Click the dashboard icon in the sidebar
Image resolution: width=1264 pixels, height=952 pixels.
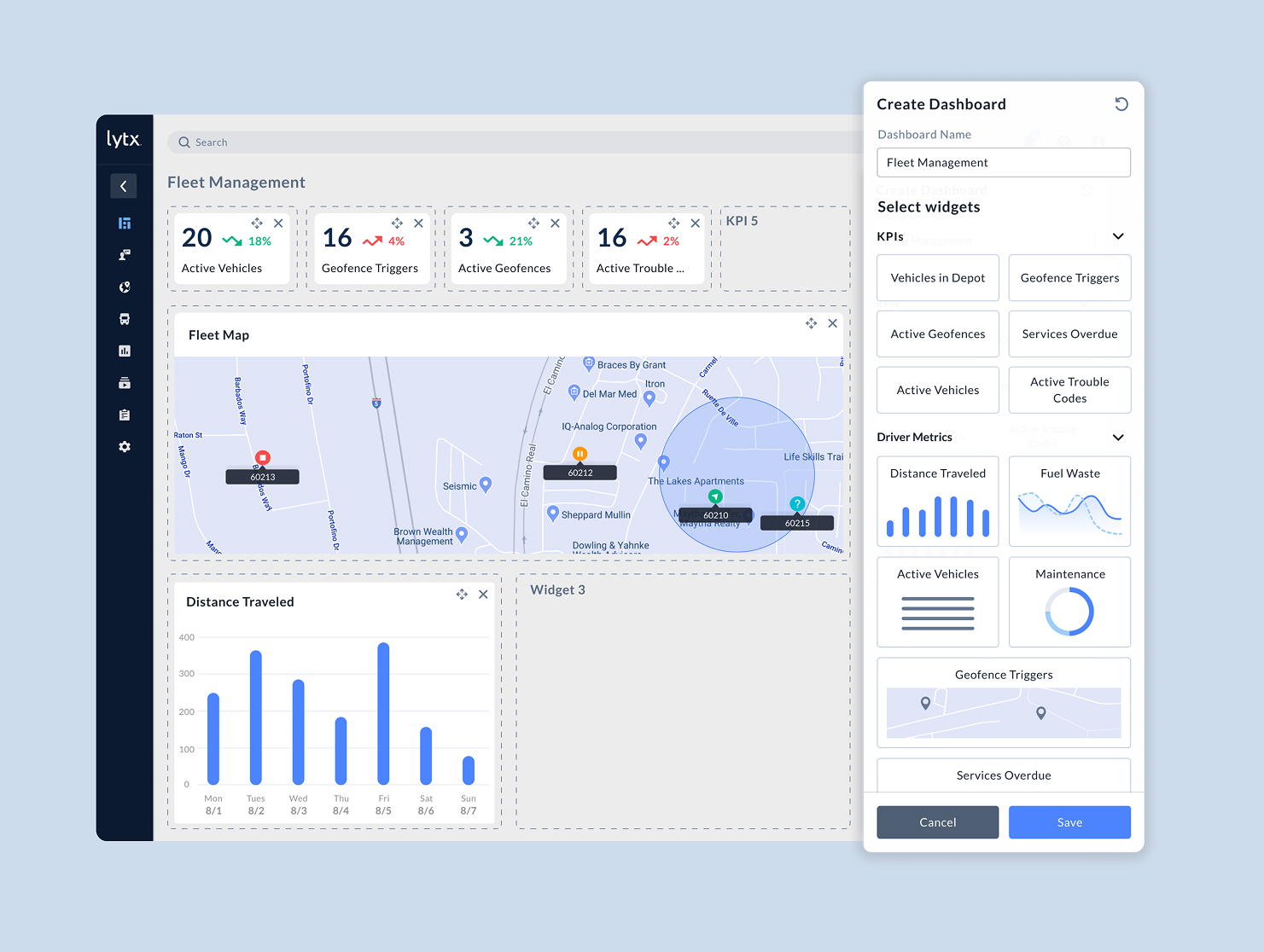(125, 223)
